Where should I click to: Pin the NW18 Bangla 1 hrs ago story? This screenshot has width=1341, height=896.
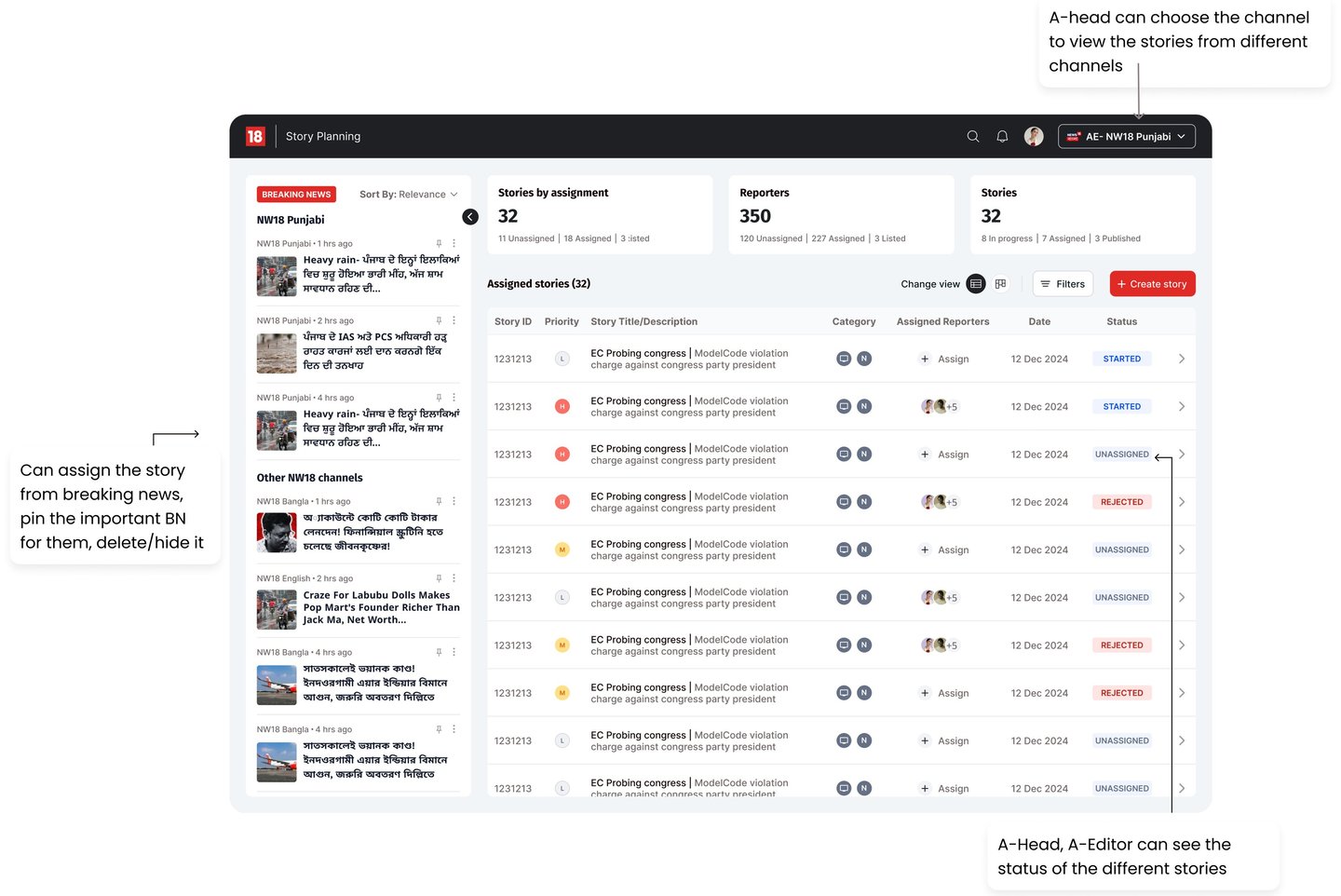[439, 501]
